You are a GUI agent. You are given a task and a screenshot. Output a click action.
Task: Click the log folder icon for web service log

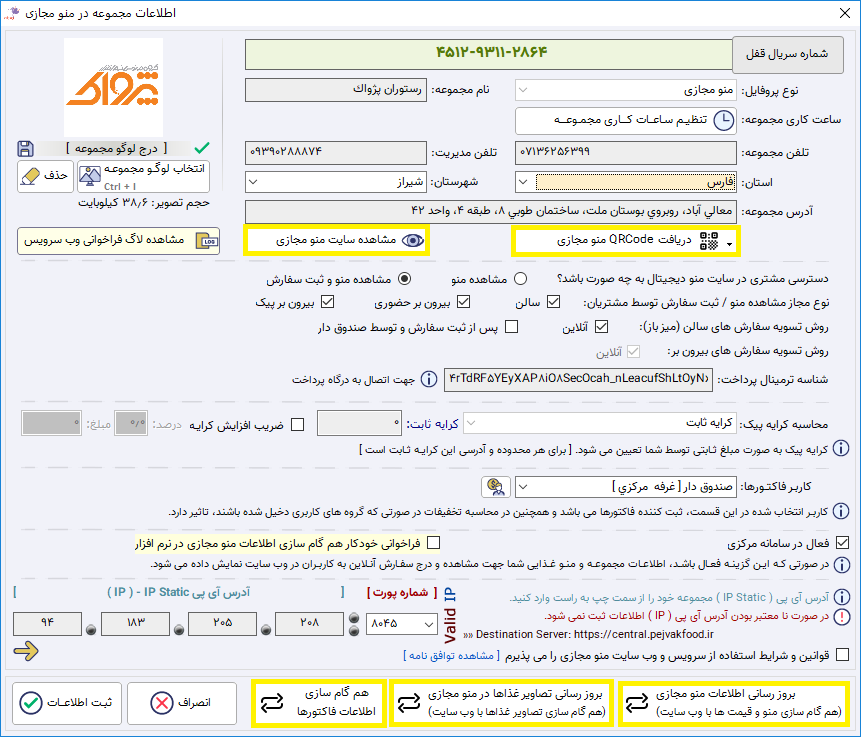tap(207, 241)
